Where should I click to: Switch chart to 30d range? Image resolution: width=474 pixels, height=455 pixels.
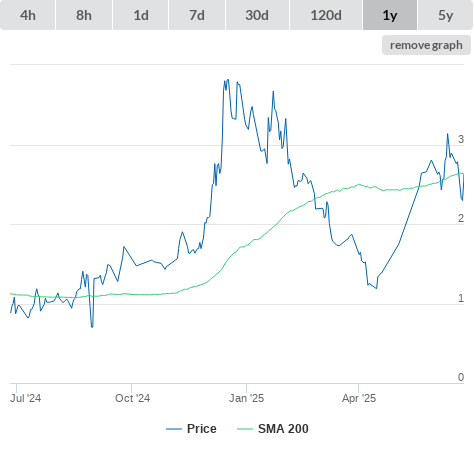(x=257, y=15)
